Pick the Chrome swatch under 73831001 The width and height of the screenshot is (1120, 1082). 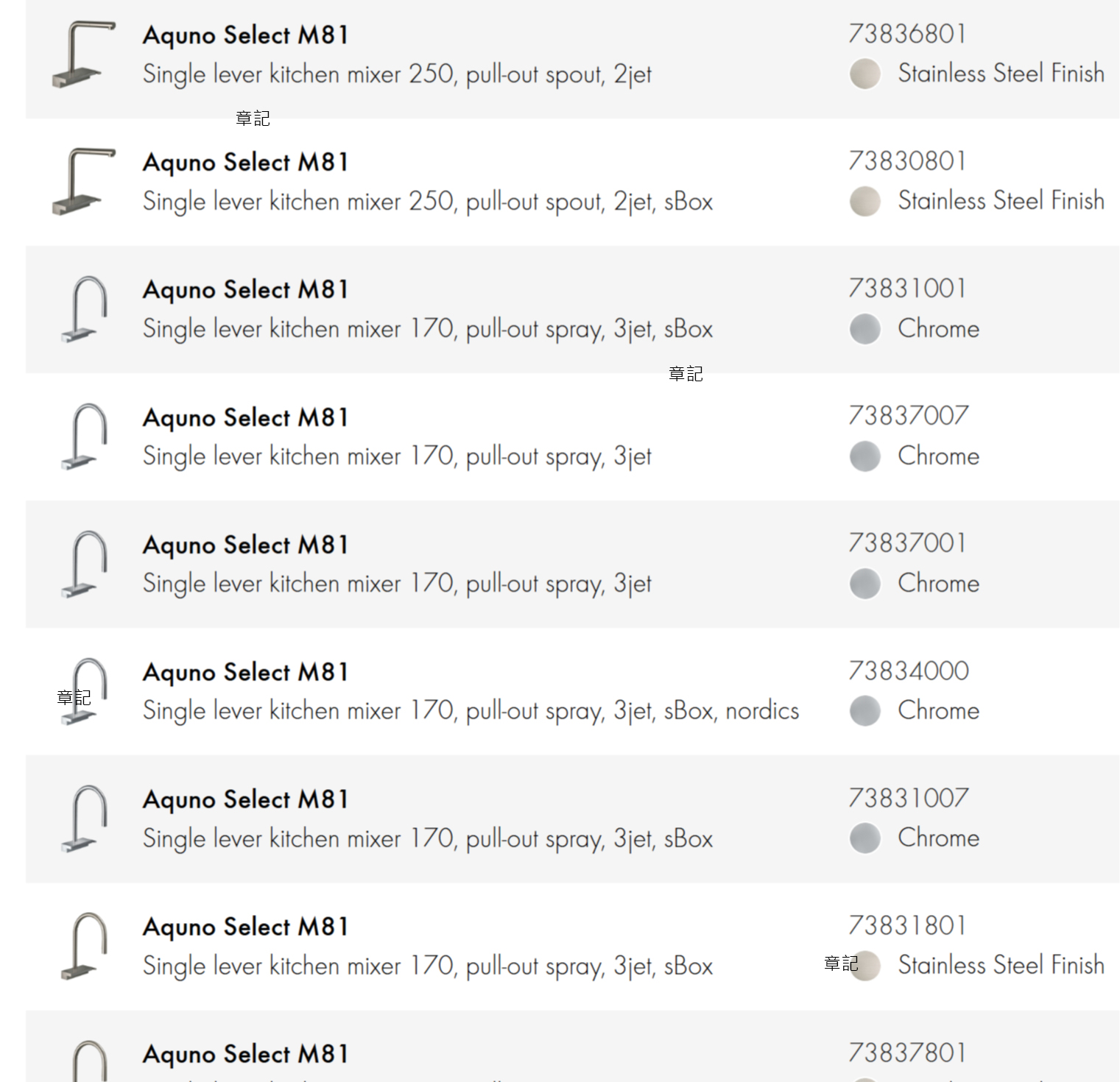coord(865,328)
